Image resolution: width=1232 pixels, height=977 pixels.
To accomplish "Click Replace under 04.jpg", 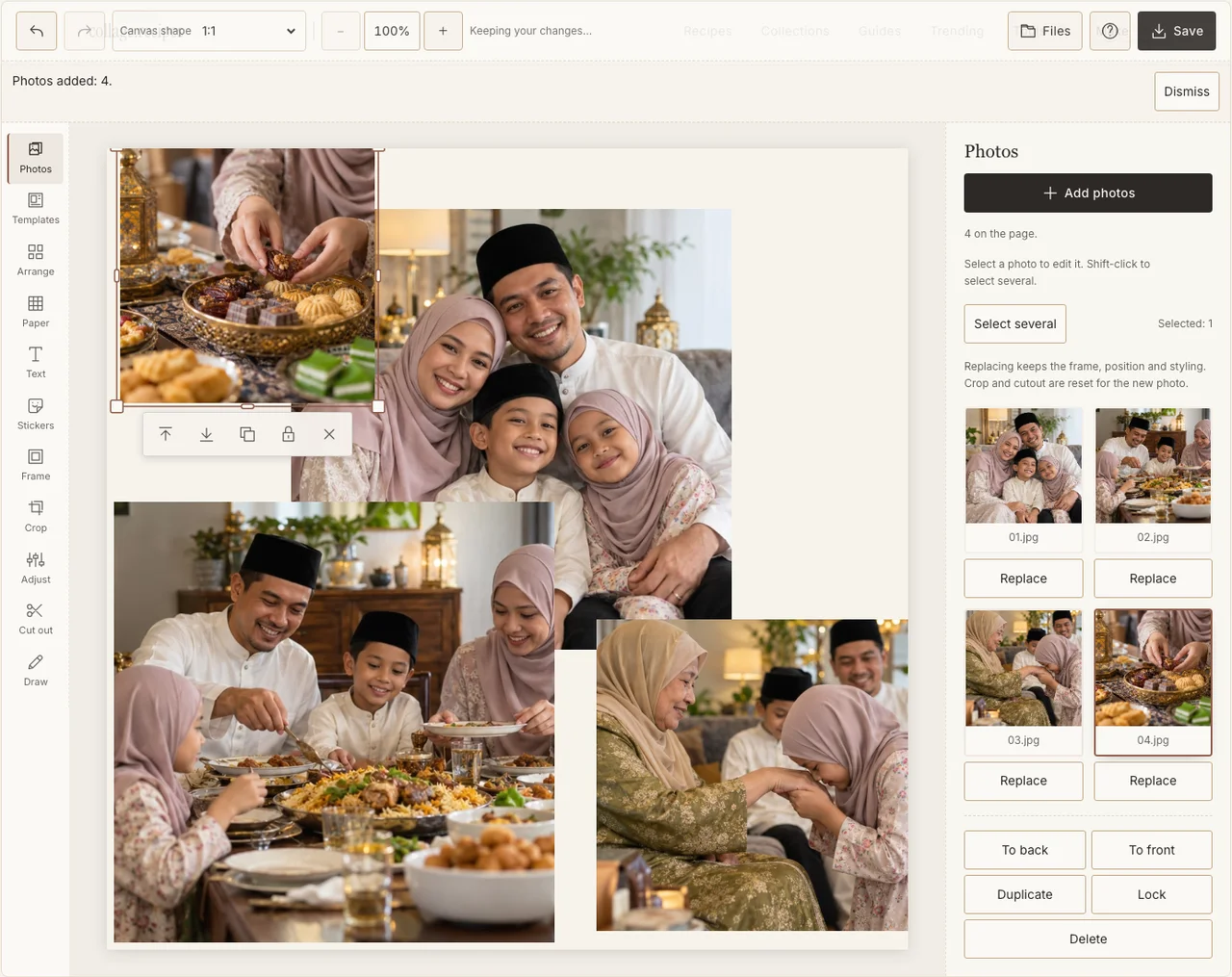I will coord(1153,781).
